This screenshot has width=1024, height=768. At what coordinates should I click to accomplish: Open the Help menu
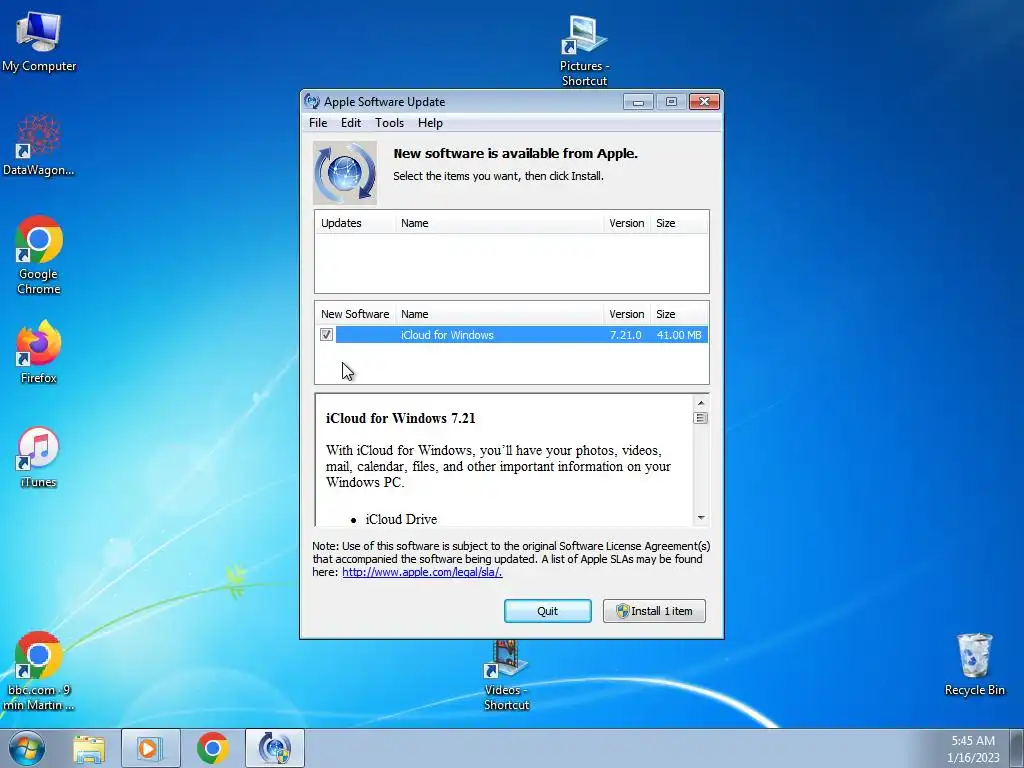(x=430, y=123)
